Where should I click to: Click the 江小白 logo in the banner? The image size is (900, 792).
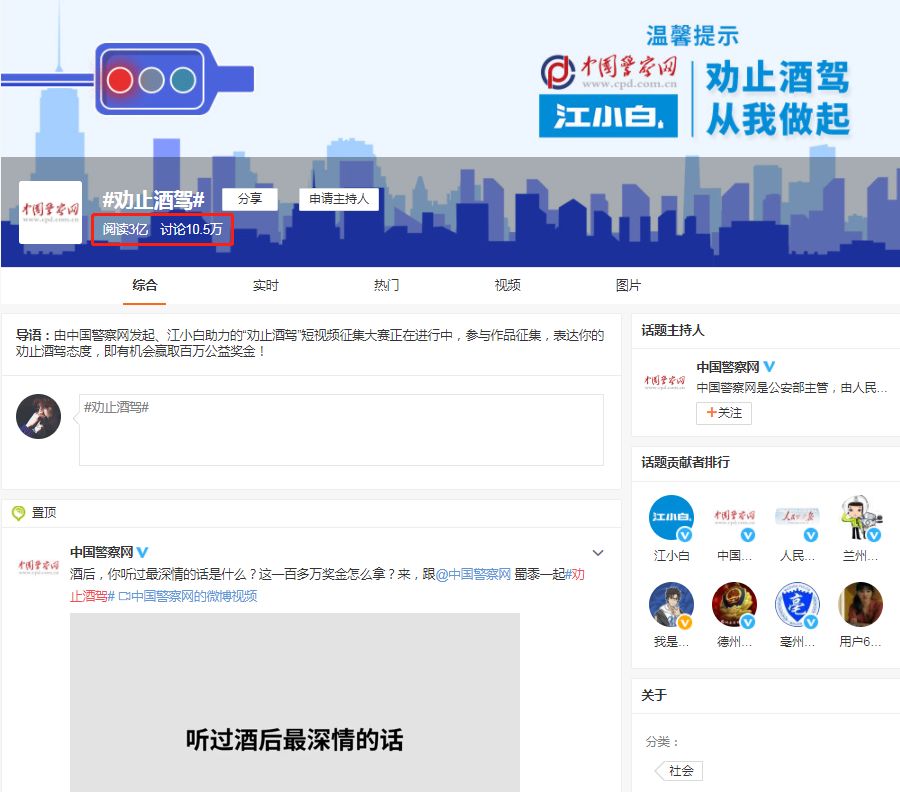click(x=608, y=116)
